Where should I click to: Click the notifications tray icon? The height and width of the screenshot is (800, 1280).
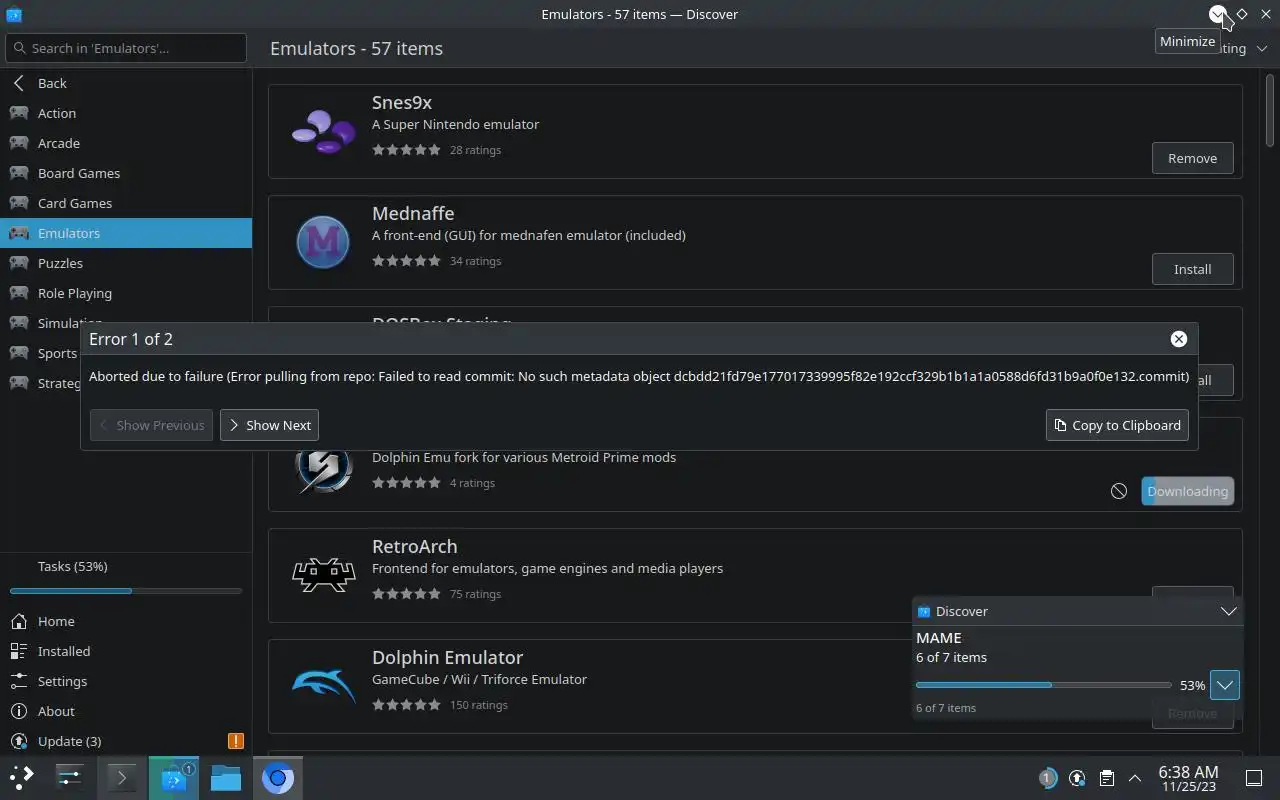coord(1047,777)
